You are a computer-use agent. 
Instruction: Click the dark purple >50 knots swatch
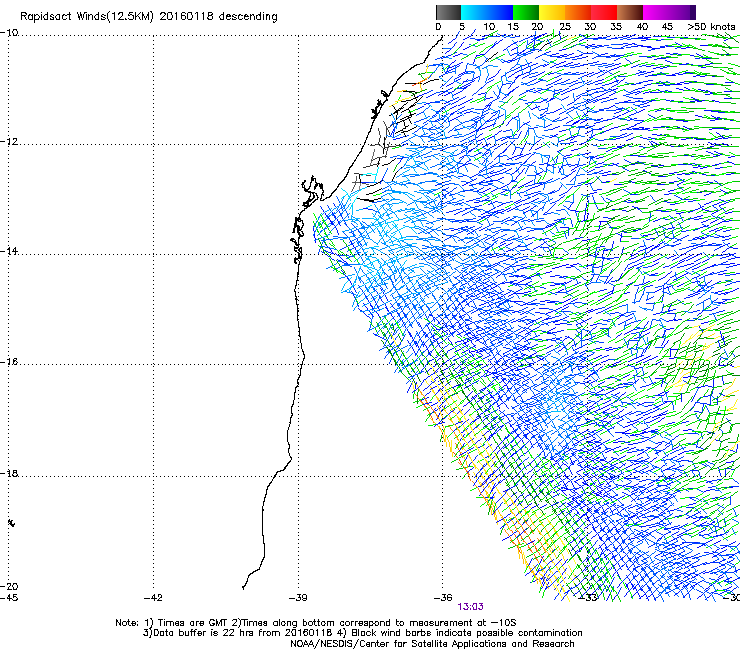tap(693, 12)
